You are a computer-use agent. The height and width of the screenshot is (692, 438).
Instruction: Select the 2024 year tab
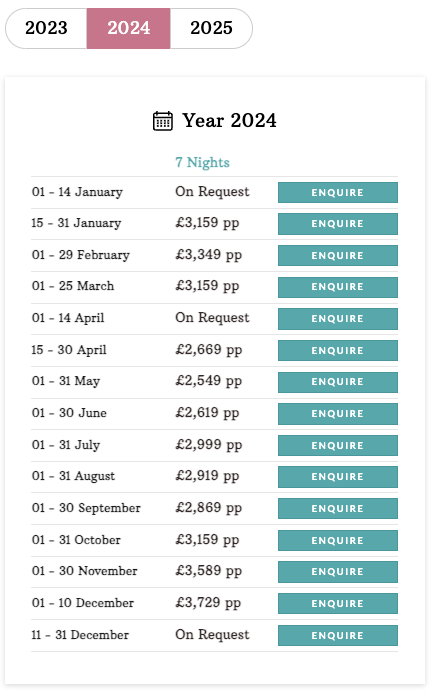(128, 28)
